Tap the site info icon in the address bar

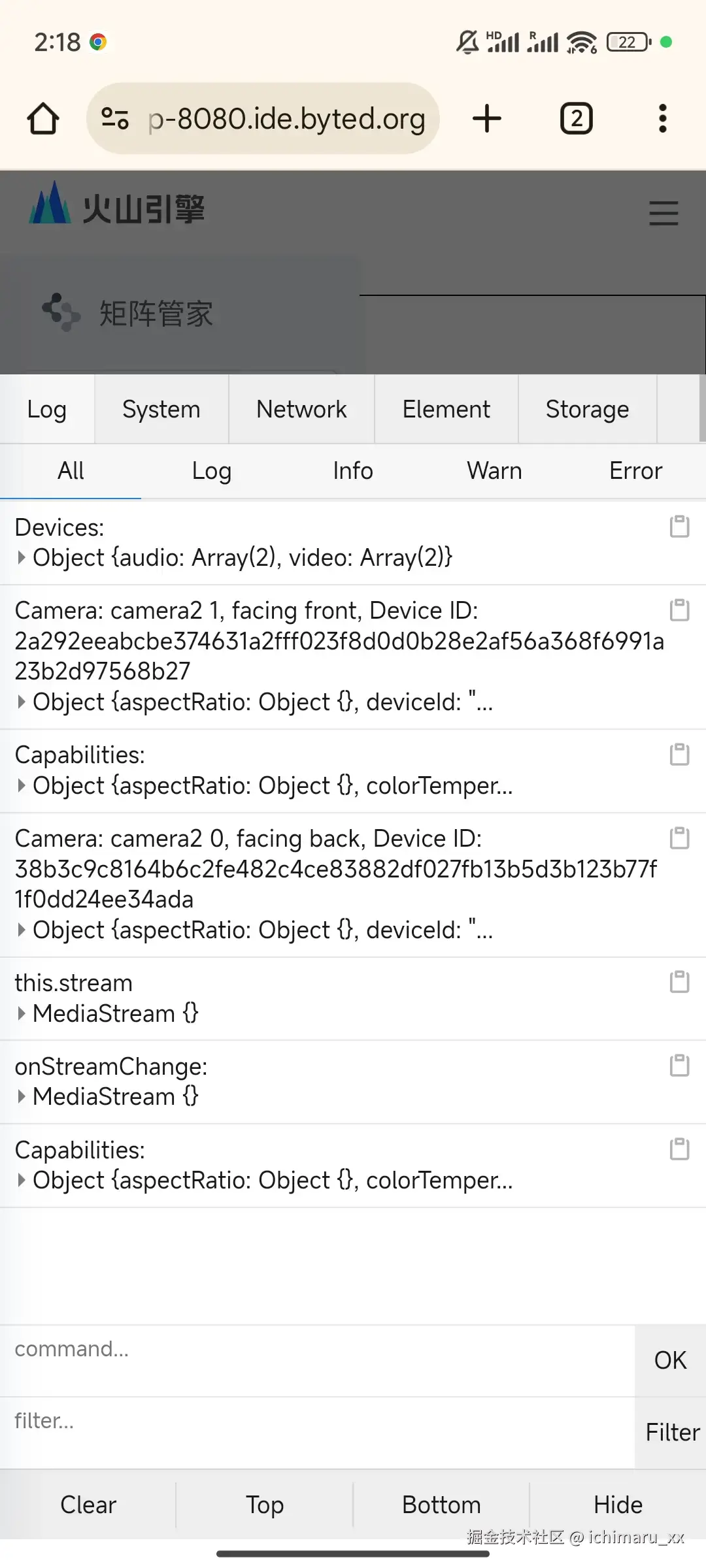click(x=115, y=118)
